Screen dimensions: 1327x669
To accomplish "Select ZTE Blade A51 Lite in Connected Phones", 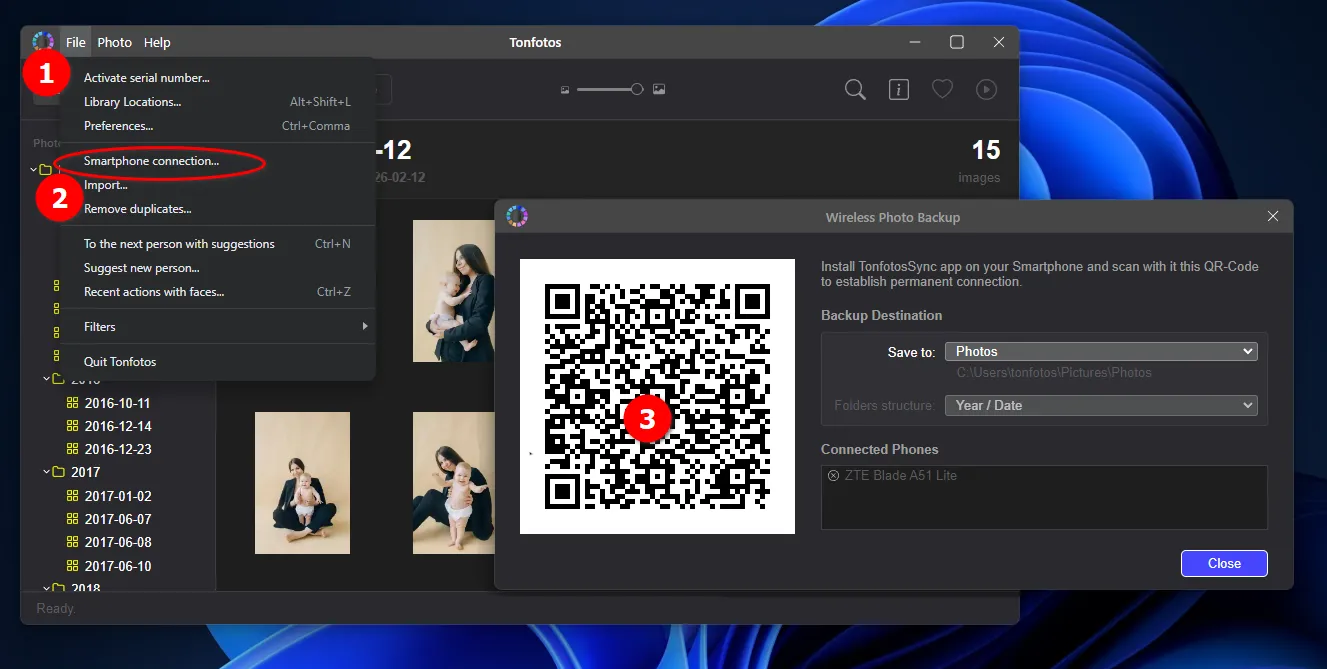I will 901,476.
